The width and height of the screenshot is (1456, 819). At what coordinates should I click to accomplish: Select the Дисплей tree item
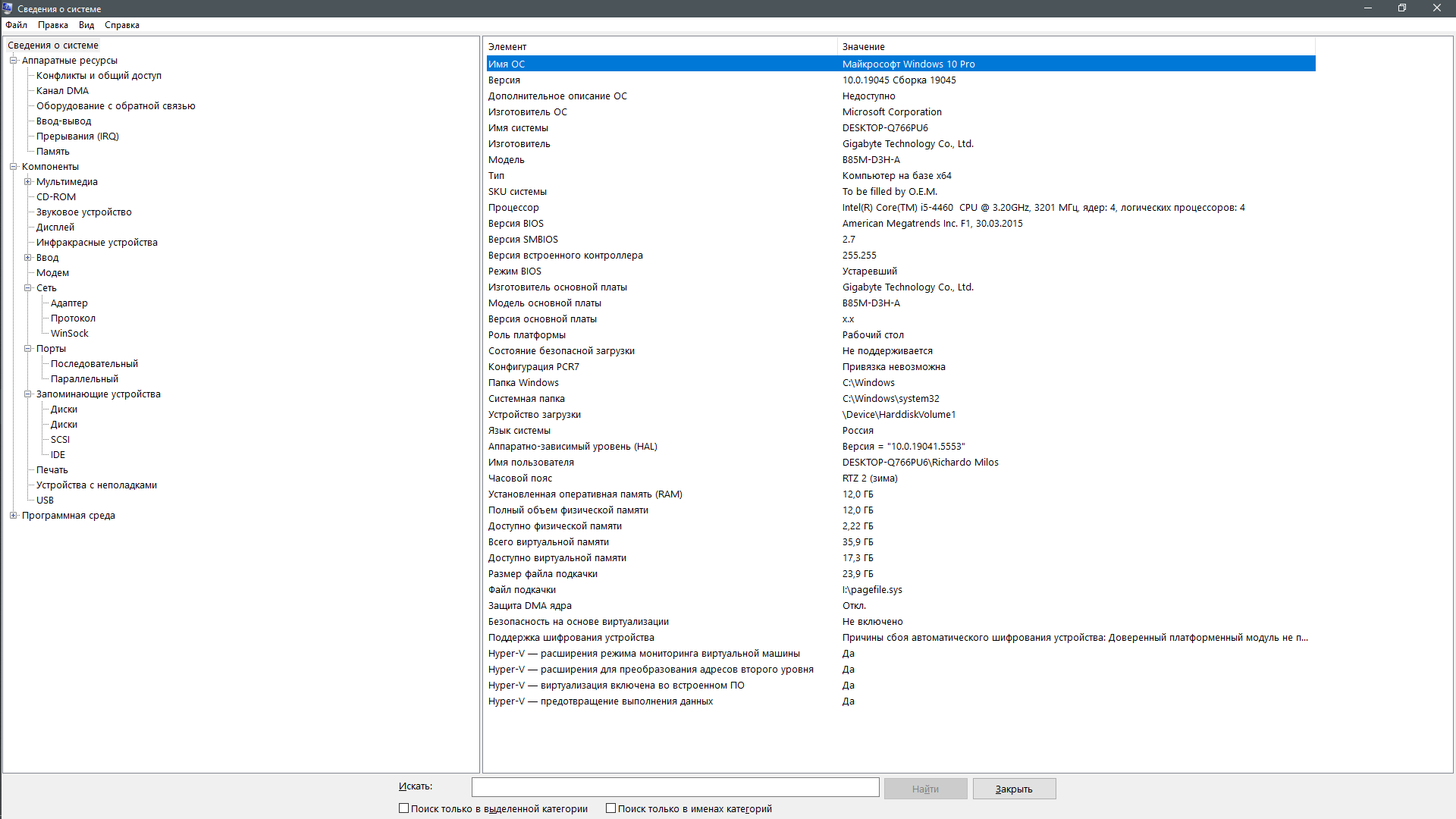(55, 227)
